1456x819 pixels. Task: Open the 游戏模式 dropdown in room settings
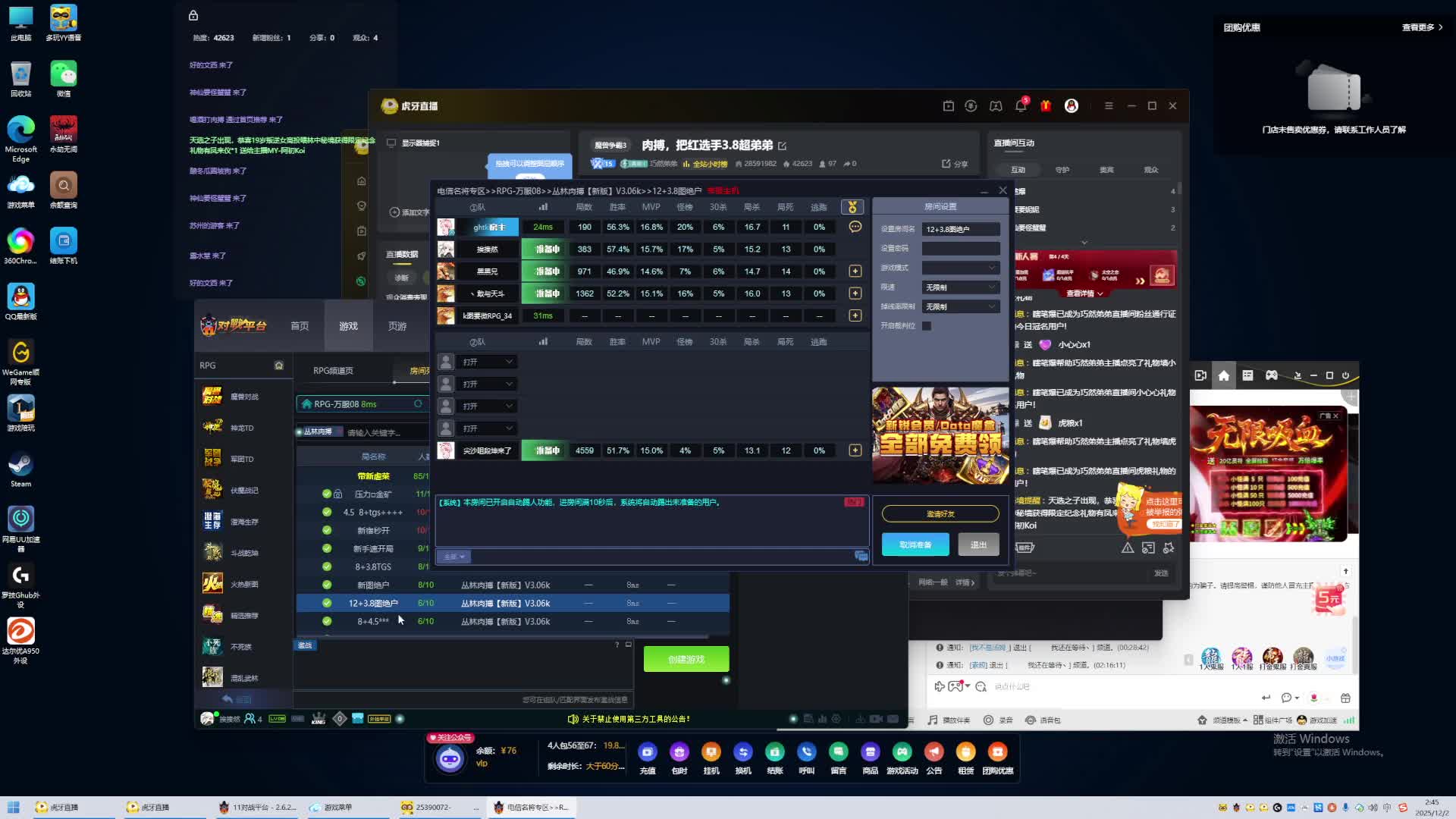tap(960, 268)
